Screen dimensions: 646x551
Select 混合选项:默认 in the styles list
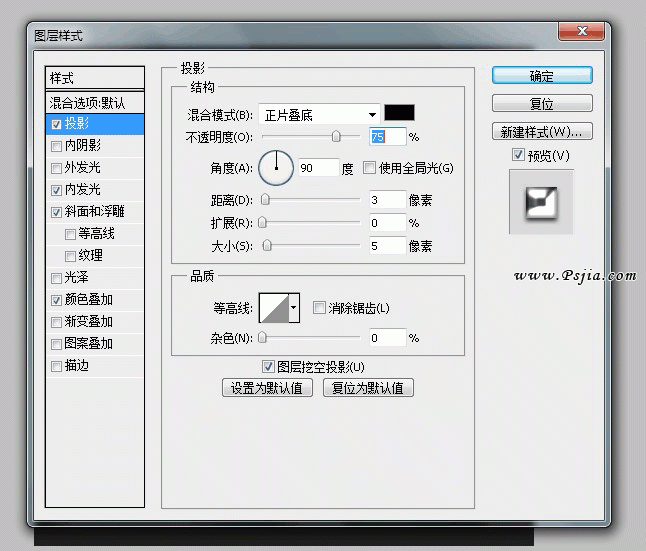(x=95, y=103)
